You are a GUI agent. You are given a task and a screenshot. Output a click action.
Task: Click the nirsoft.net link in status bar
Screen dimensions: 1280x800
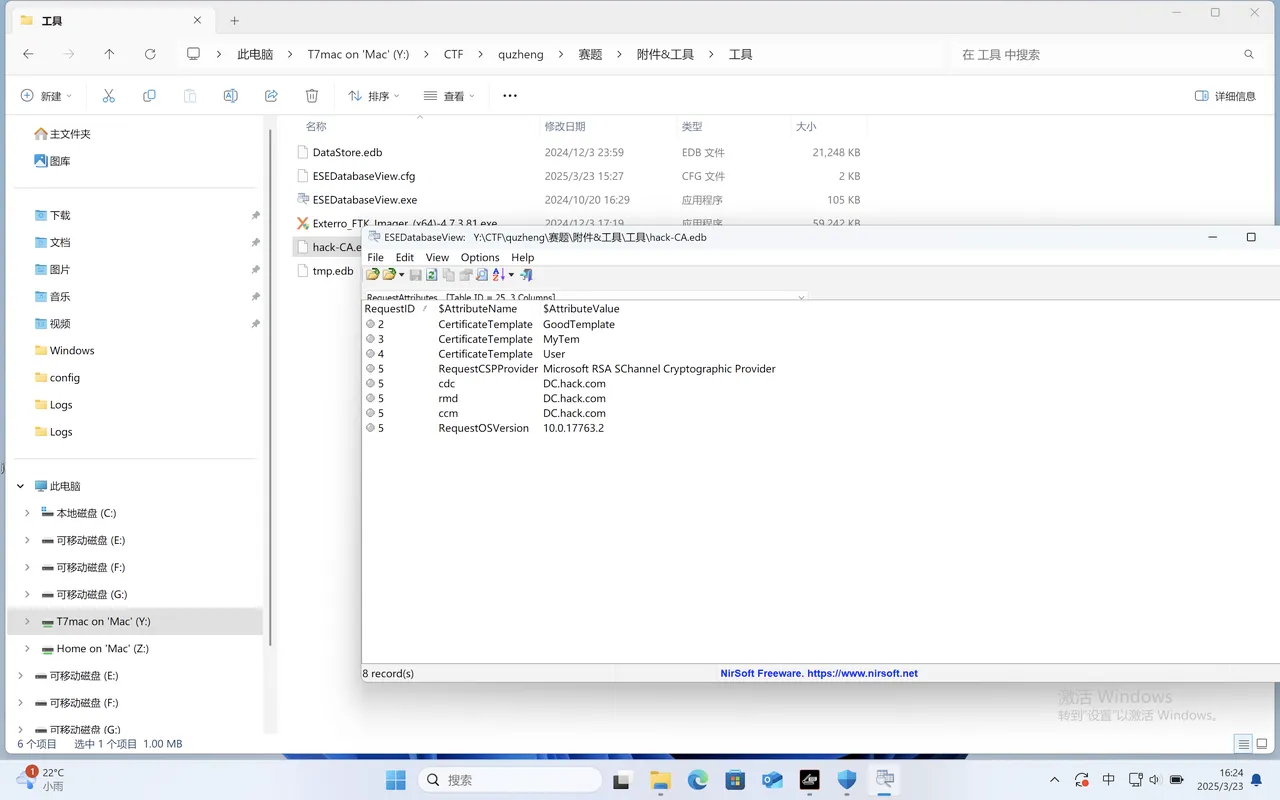pos(862,673)
